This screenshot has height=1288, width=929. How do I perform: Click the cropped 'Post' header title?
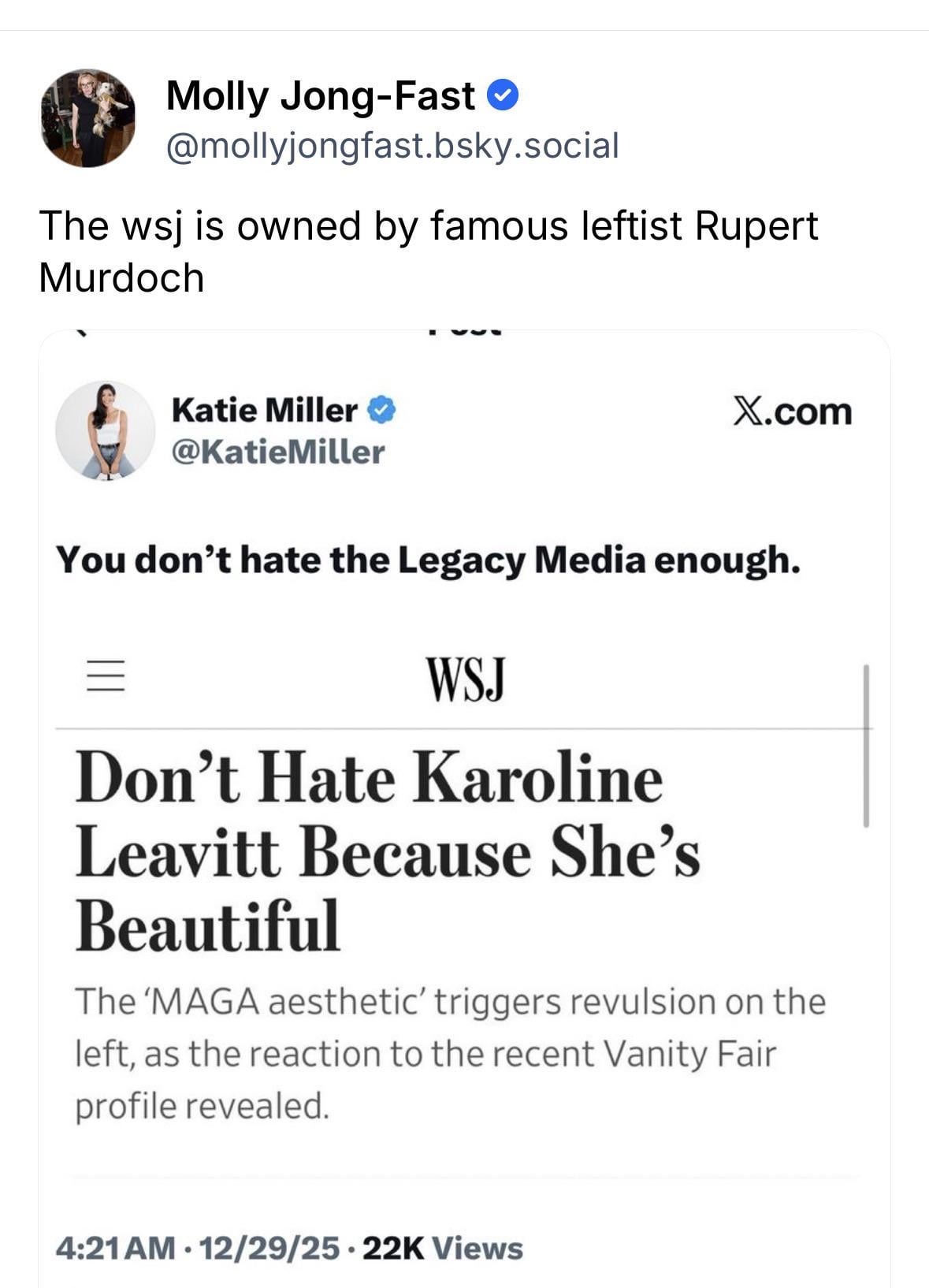[464, 331]
